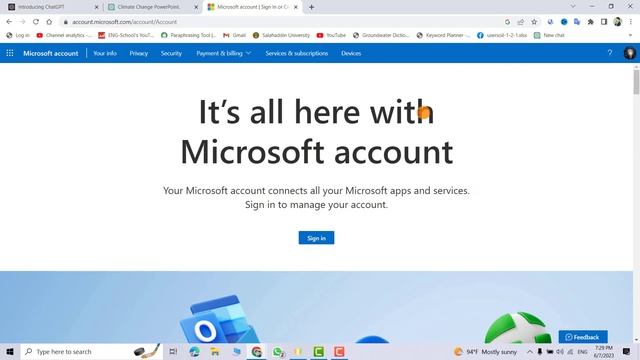Image resolution: width=640 pixels, height=360 pixels.
Task: Toggle the browser side panel
Action: click(x=604, y=22)
